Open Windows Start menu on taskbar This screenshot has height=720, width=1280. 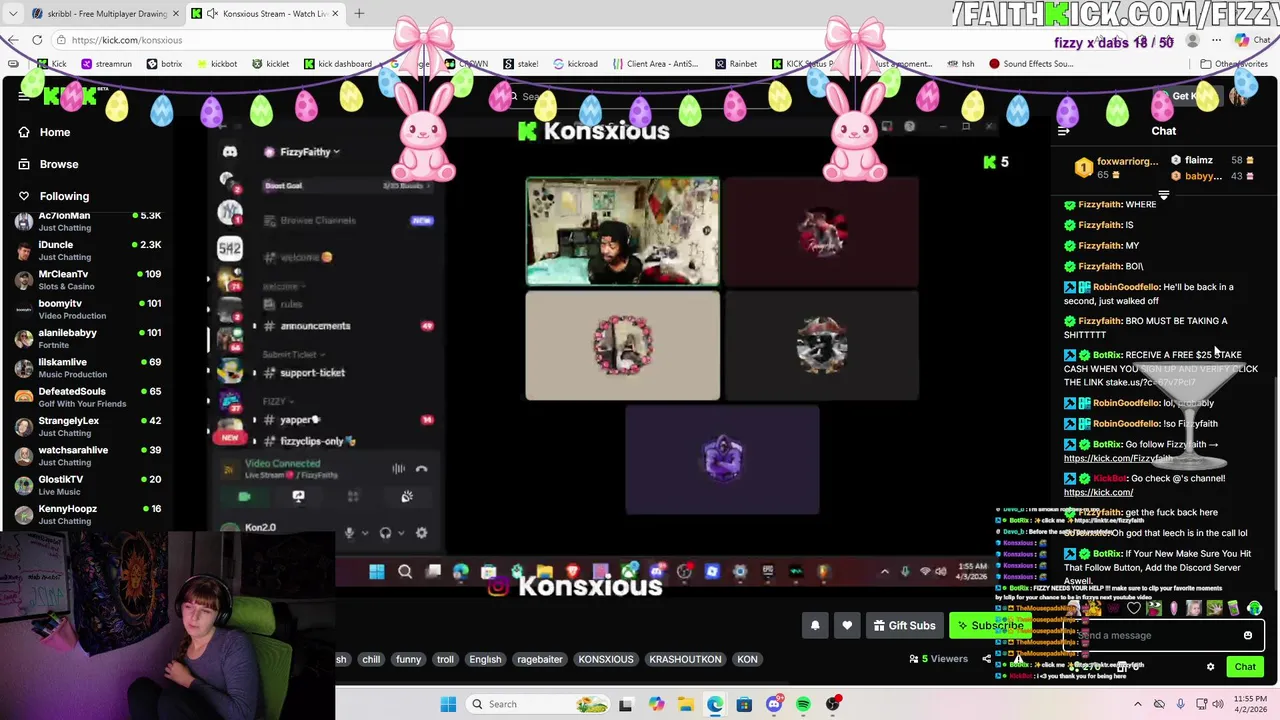448,704
